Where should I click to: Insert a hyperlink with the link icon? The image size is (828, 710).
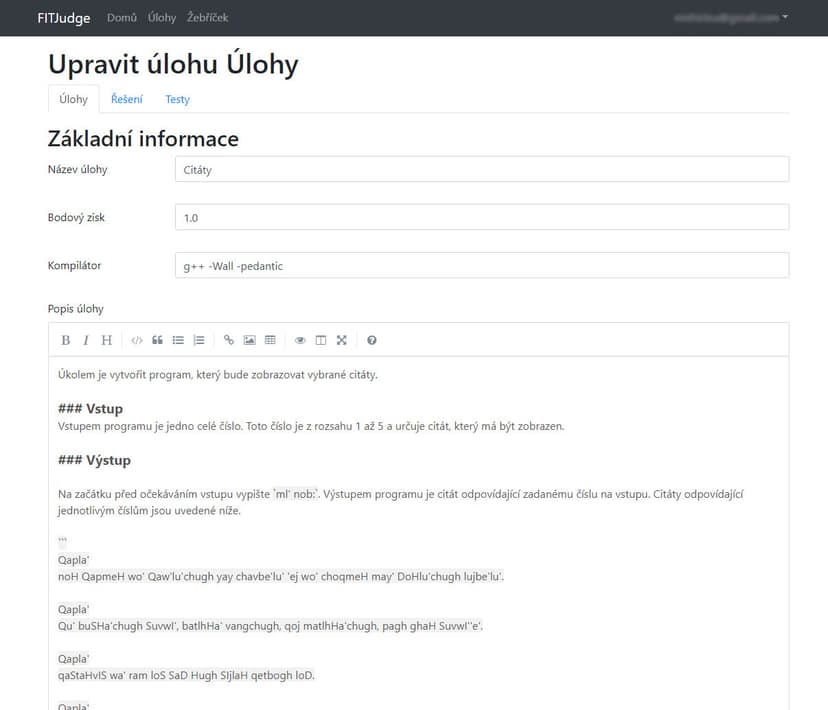229,340
